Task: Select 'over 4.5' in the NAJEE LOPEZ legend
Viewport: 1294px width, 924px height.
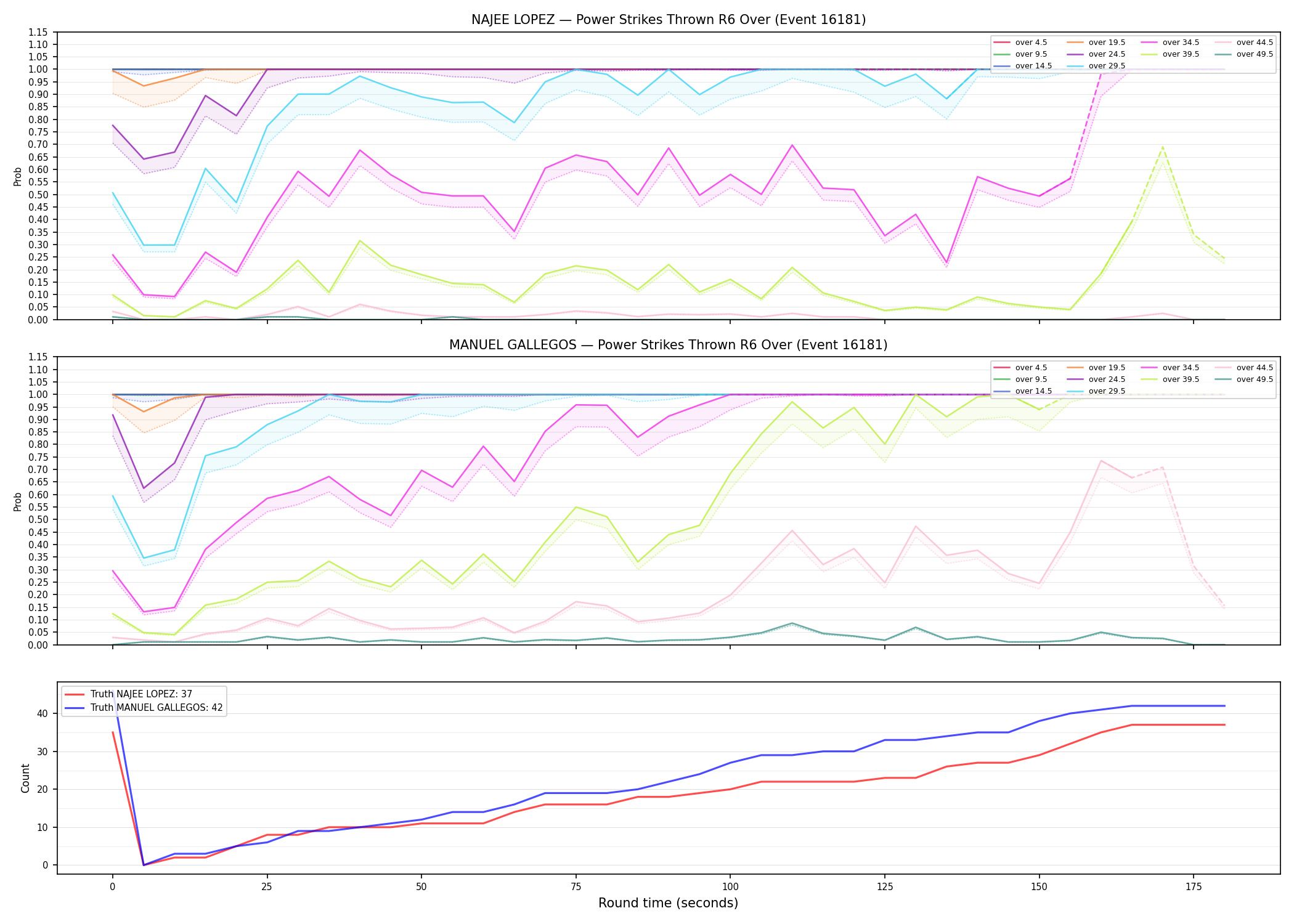Action: (1020, 43)
